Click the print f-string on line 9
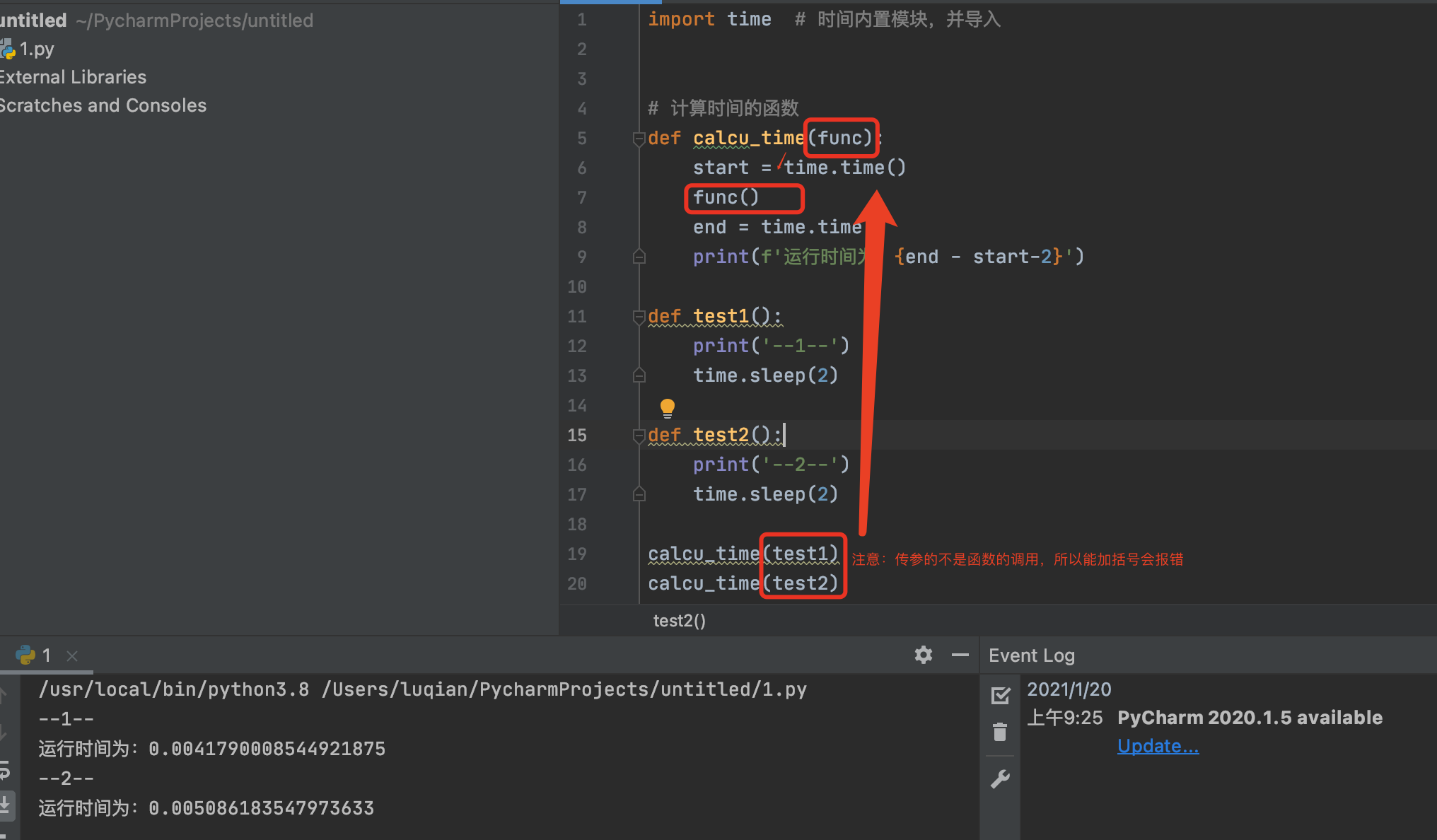The image size is (1437, 840). pyautogui.click(x=888, y=257)
